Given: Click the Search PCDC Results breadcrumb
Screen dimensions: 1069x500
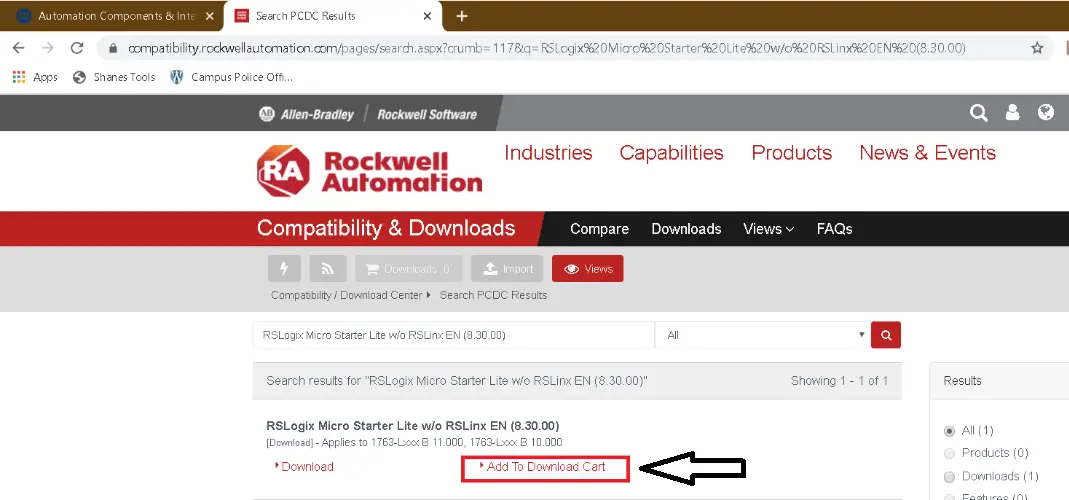Looking at the screenshot, I should (x=493, y=295).
